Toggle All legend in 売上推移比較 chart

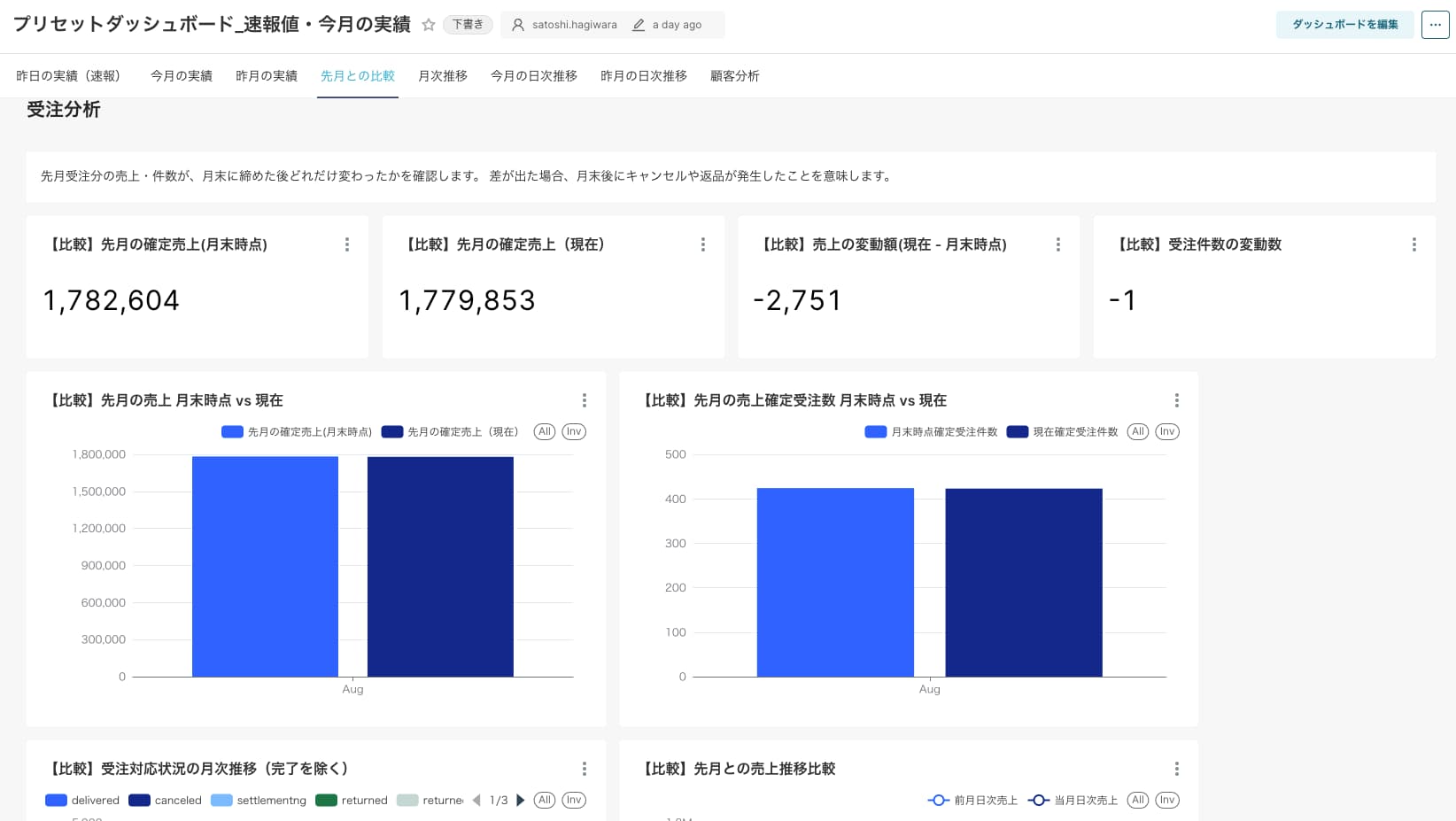pyautogui.click(x=1138, y=800)
